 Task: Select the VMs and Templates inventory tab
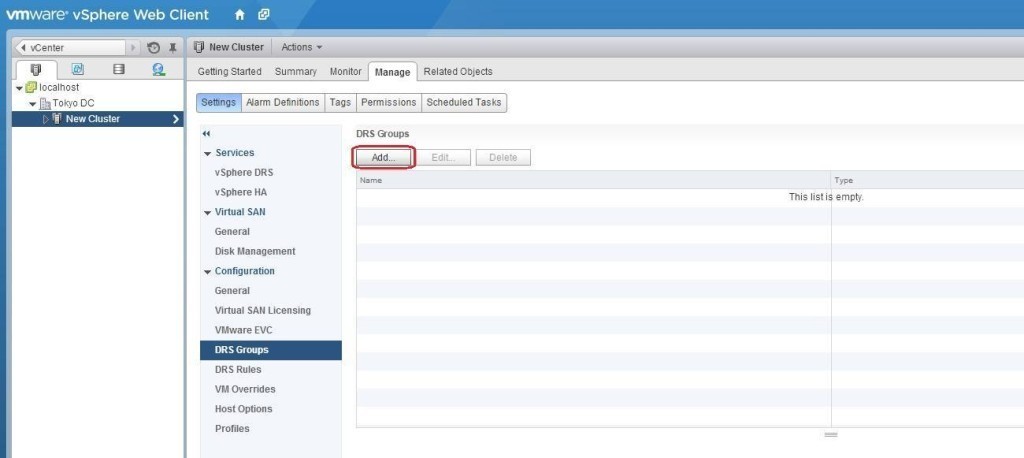click(77, 69)
